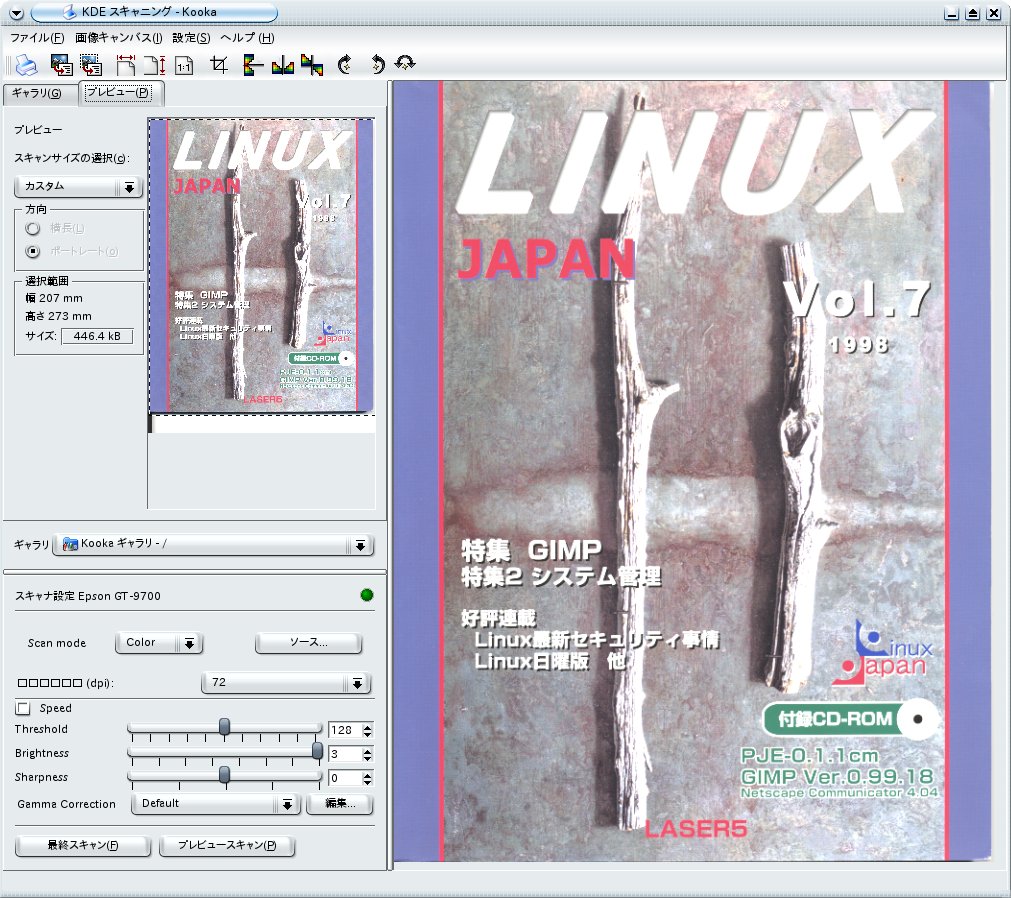Scale image to fit width
Viewport: 1011px width, 898px height.
coord(126,64)
